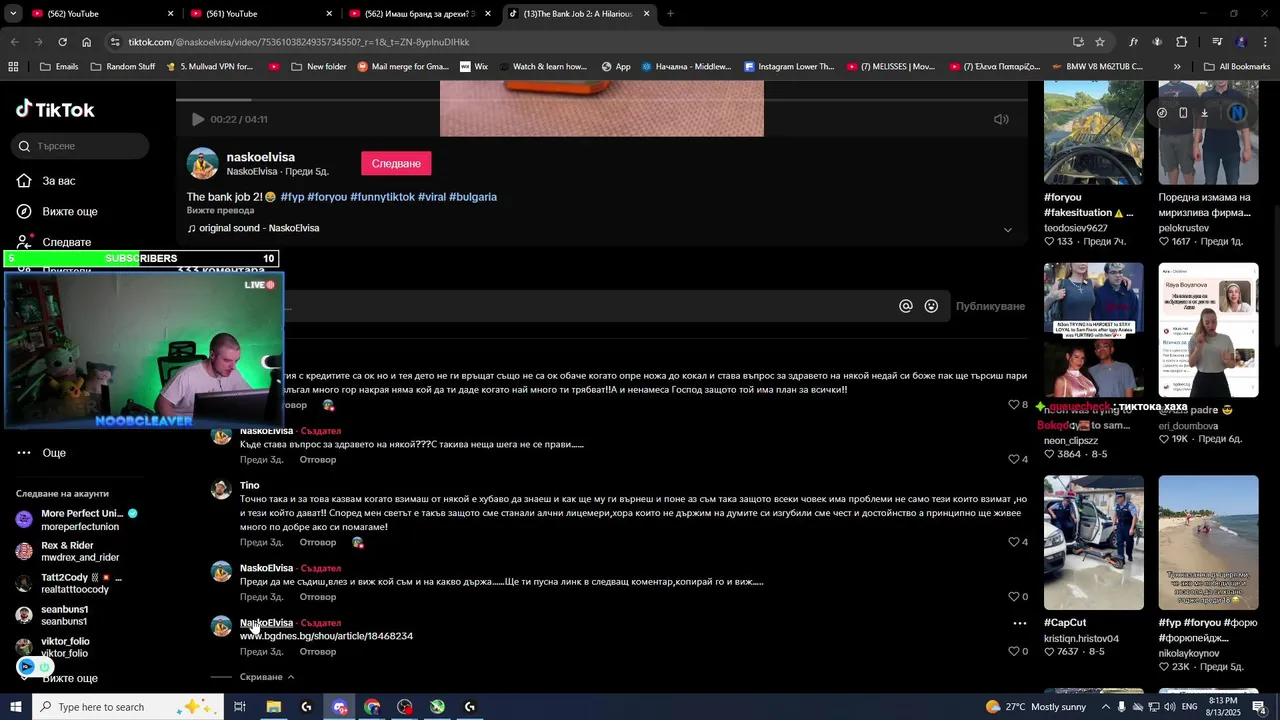The image size is (1280, 720).
Task: Like the bgdnes.bg link comment
Action: 1014,651
